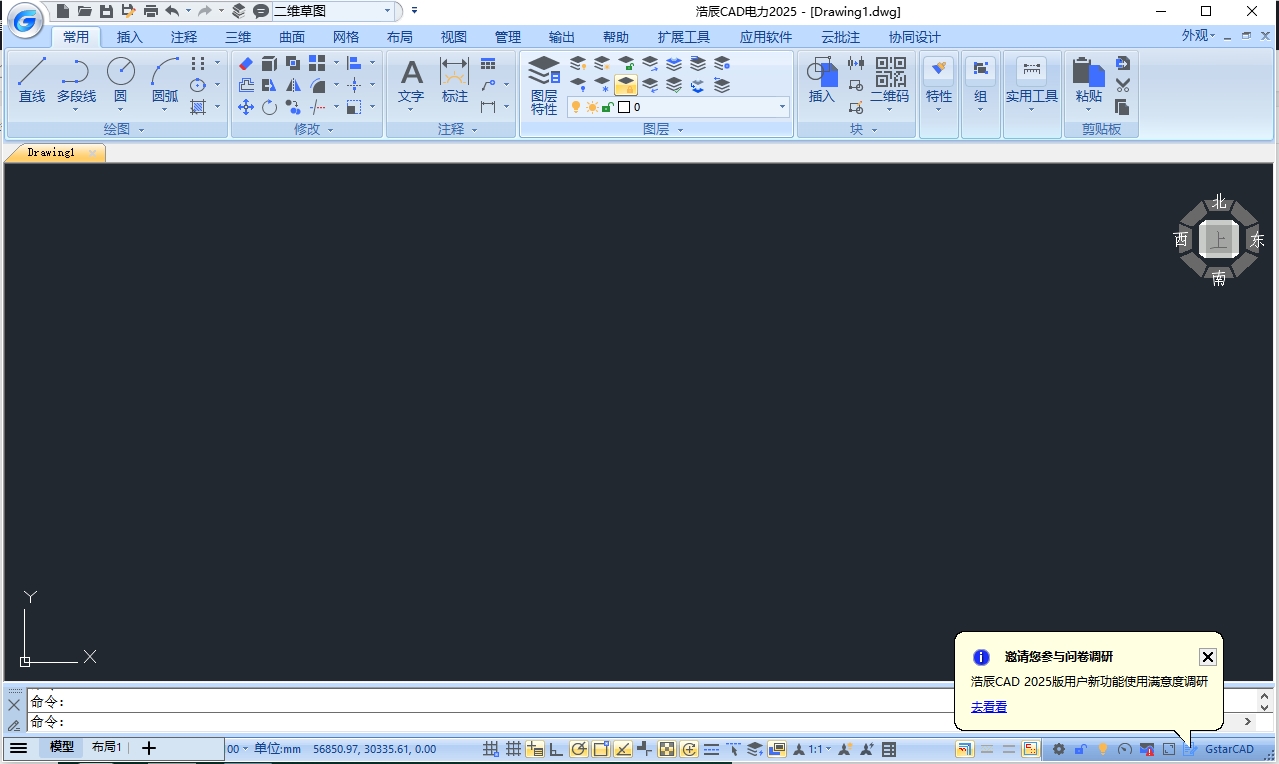This screenshot has height=764, width=1279.
Task: Click the Print icon in quick toolbar
Action: tap(151, 11)
